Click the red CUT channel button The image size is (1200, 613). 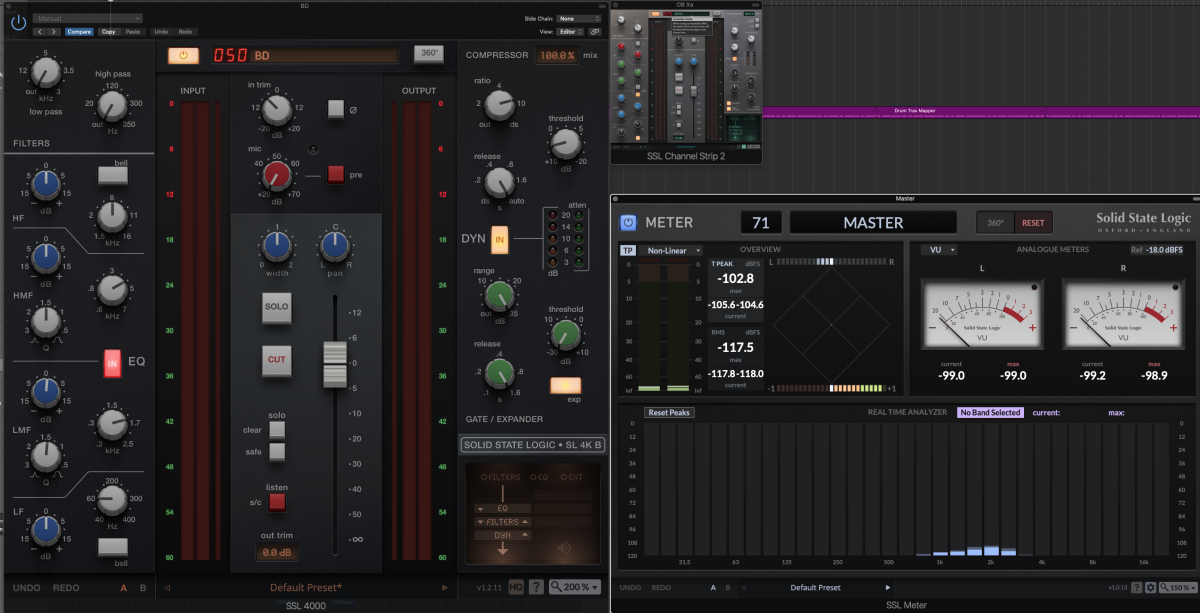click(x=277, y=360)
